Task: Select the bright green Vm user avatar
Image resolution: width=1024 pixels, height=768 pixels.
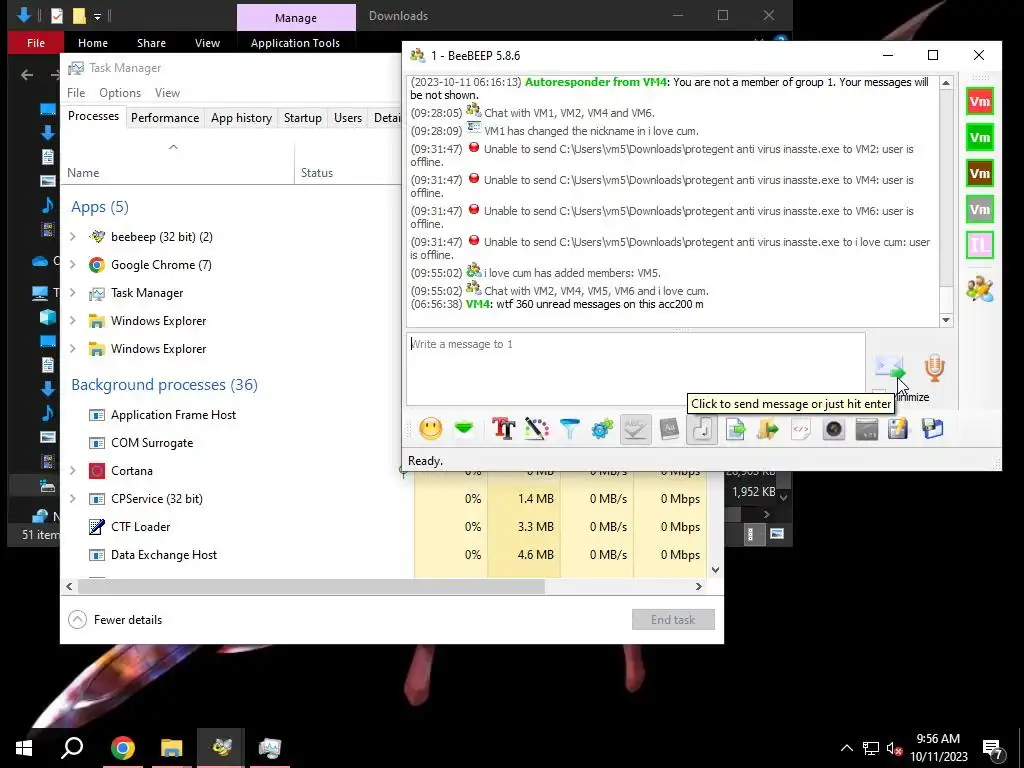Action: pyautogui.click(x=980, y=138)
